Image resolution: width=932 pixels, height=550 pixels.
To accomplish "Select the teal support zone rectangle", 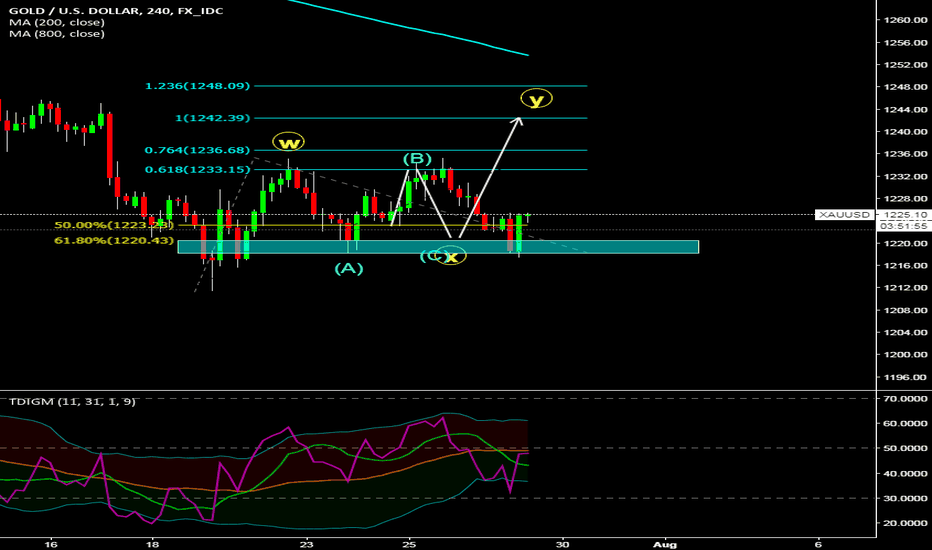I will click(438, 247).
